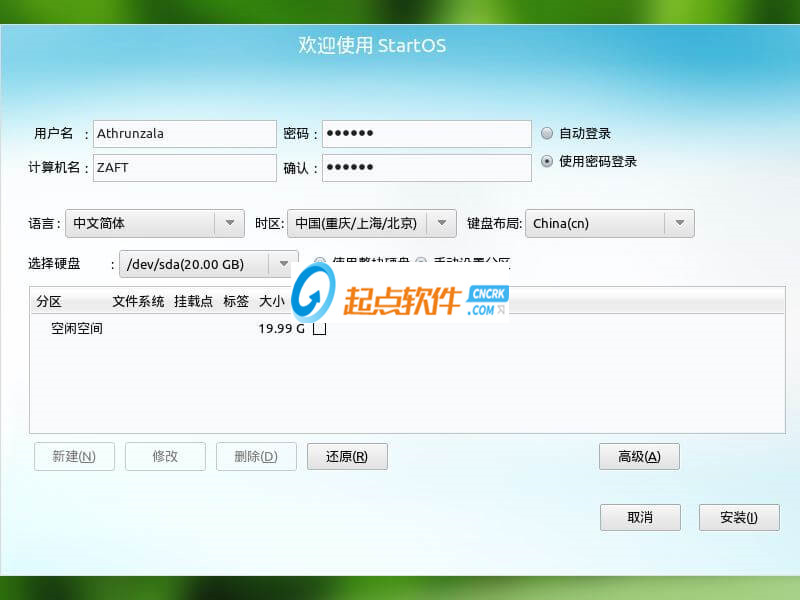This screenshot has width=800, height=600.
Task: Click the 删除(D) button
Action: tap(256, 456)
